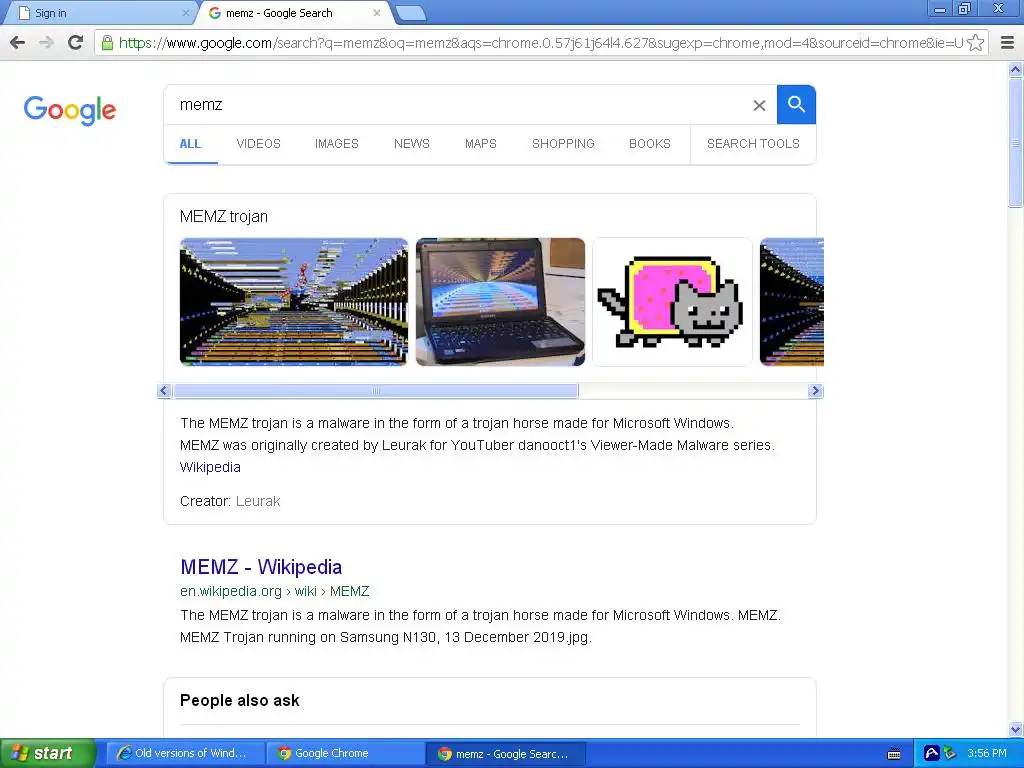This screenshot has height=768, width=1024.
Task: Click the page scrollbar down arrow
Action: 1016,729
